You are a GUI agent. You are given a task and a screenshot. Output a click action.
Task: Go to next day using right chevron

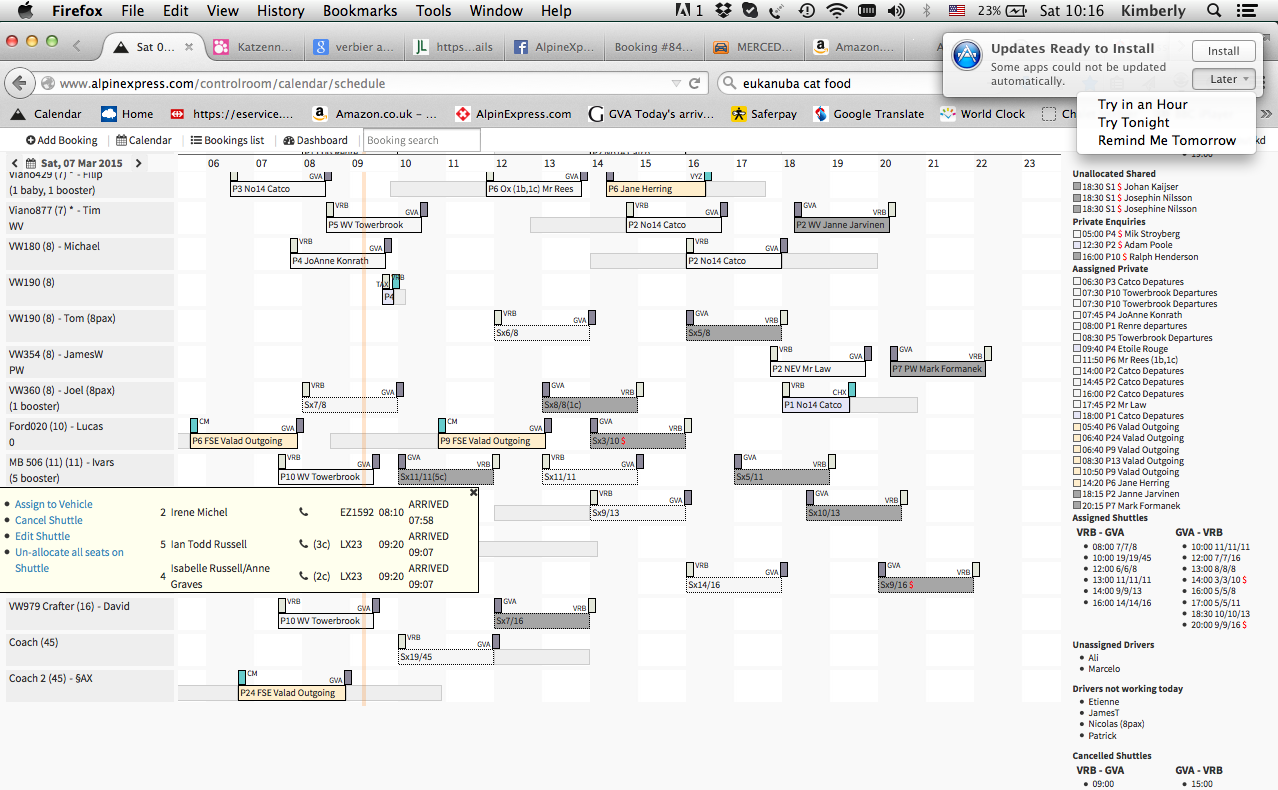click(138, 163)
